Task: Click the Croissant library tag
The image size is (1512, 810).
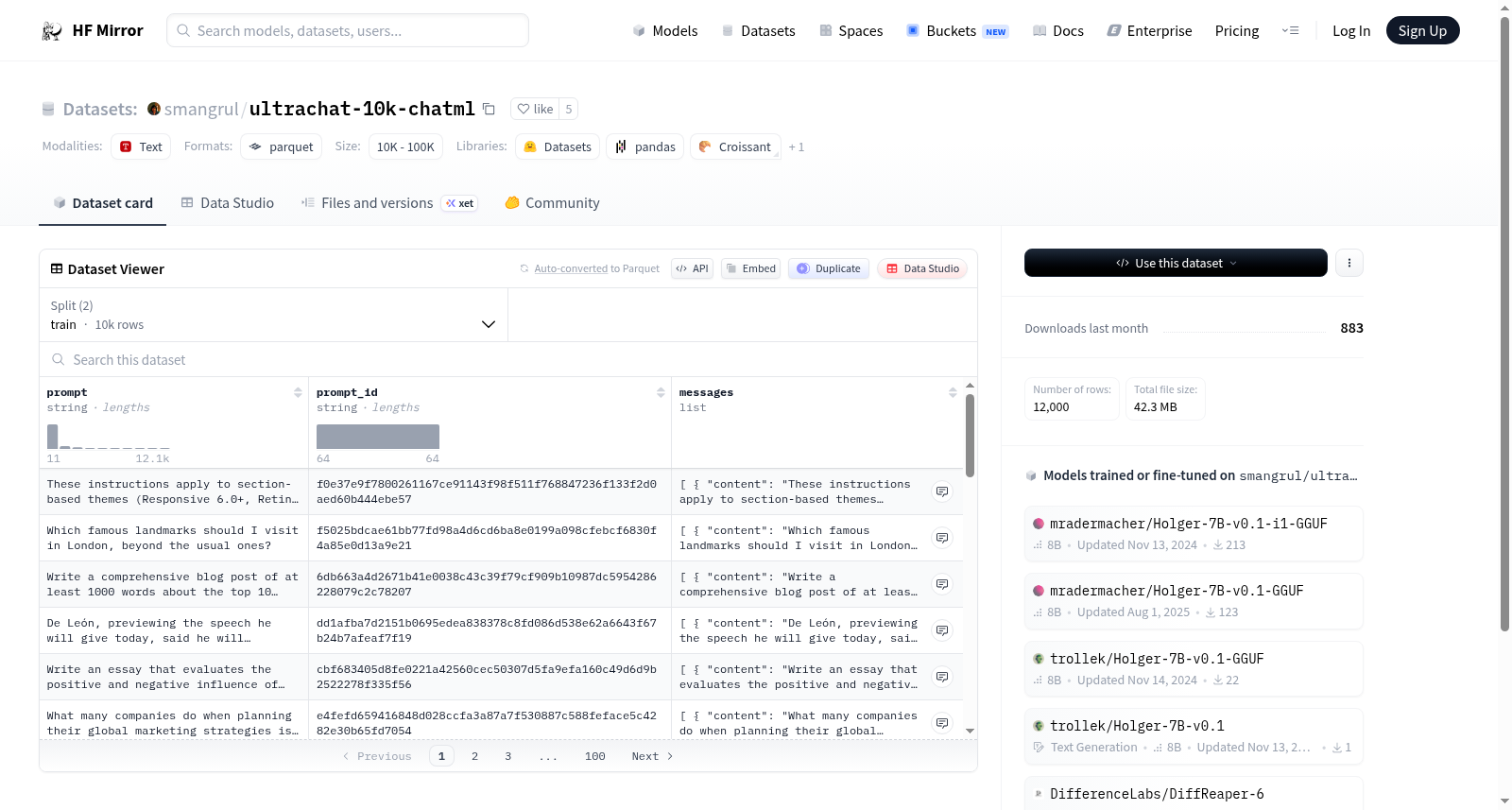Action: point(735,146)
